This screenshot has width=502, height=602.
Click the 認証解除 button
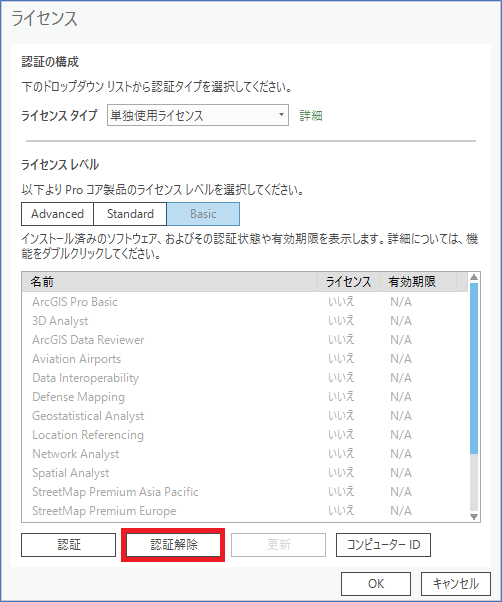coord(173,544)
